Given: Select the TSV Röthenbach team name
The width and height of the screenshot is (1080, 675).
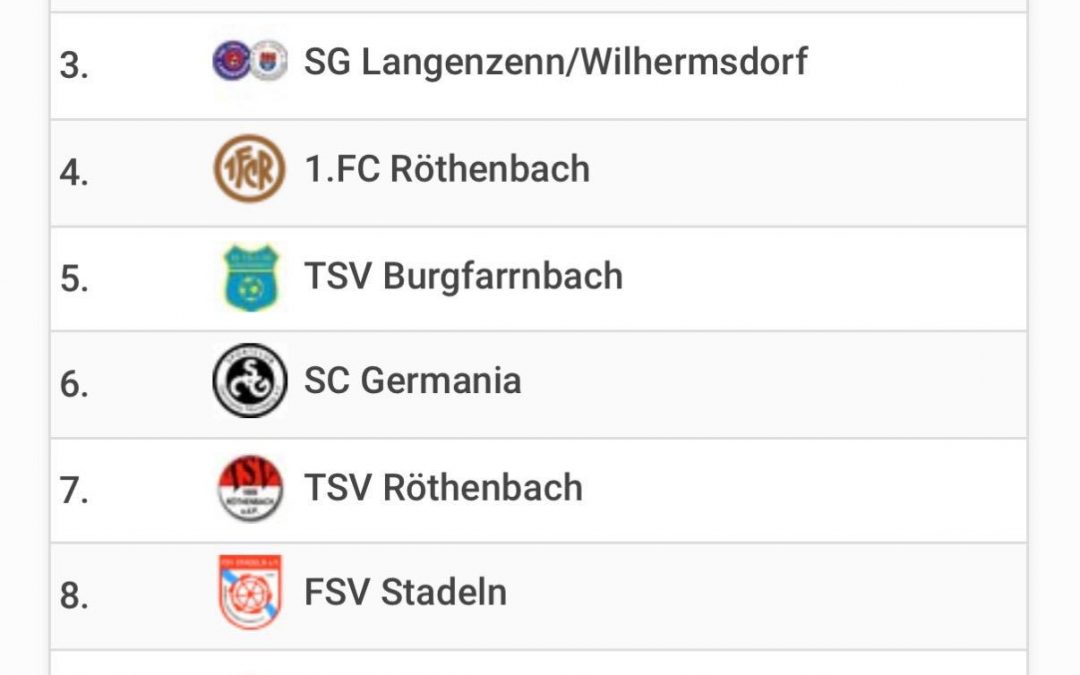Looking at the screenshot, I should pyautogui.click(x=443, y=488).
